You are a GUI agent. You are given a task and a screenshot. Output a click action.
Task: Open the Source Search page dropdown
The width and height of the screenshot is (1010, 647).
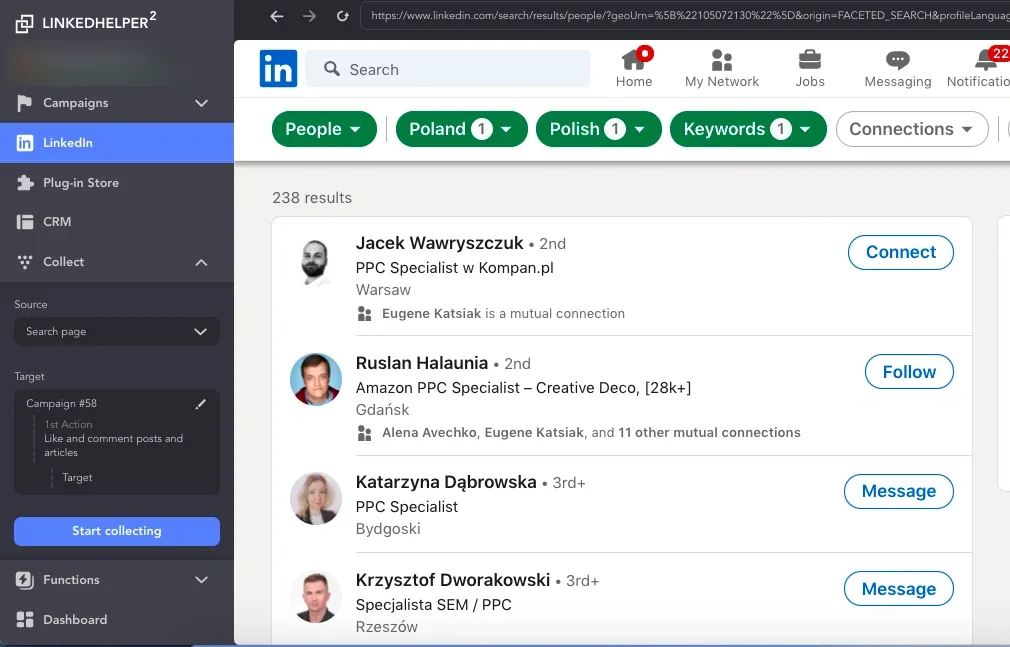[x=117, y=332]
